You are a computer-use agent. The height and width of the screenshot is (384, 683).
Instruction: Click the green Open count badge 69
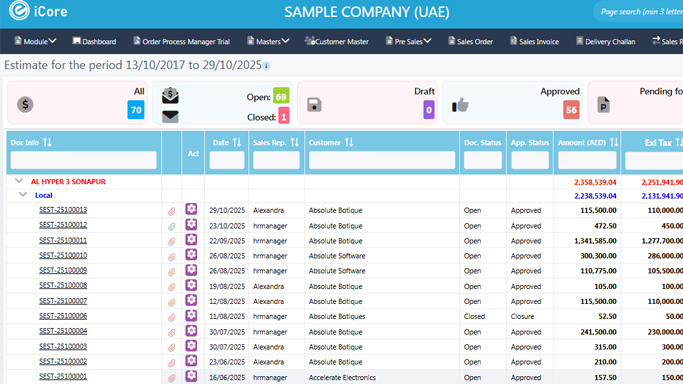click(281, 96)
